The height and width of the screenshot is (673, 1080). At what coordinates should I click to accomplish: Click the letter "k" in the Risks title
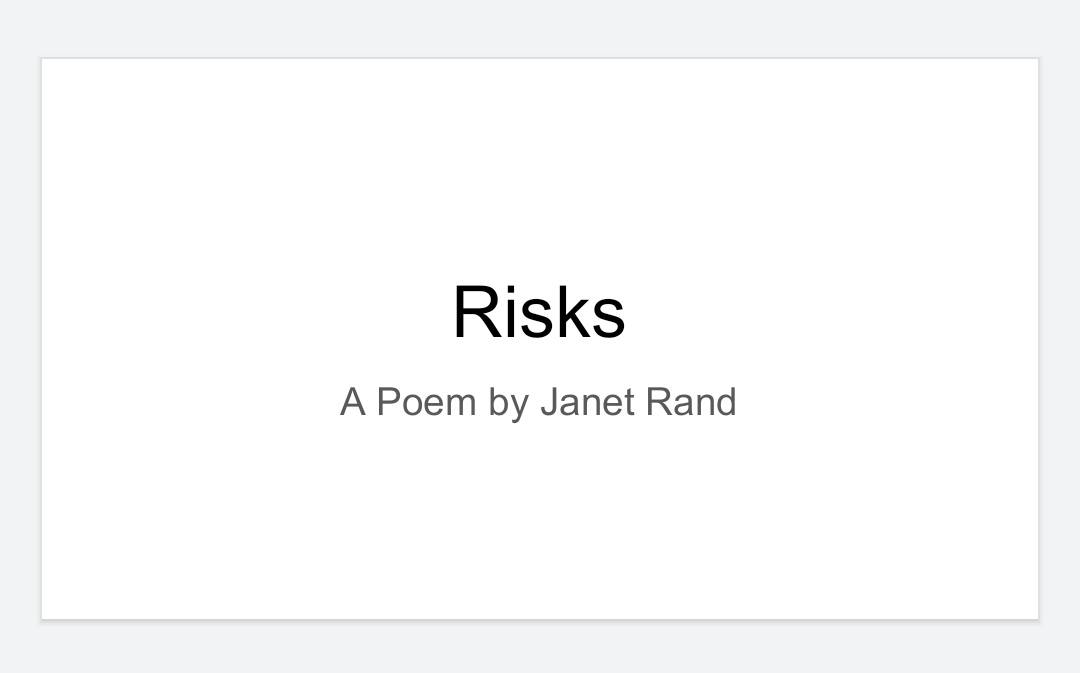click(569, 312)
